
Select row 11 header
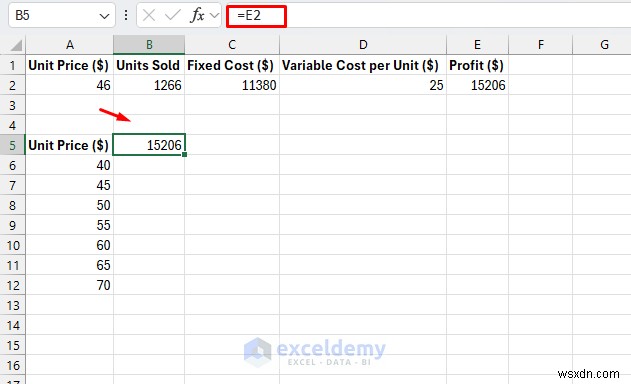click(x=12, y=265)
